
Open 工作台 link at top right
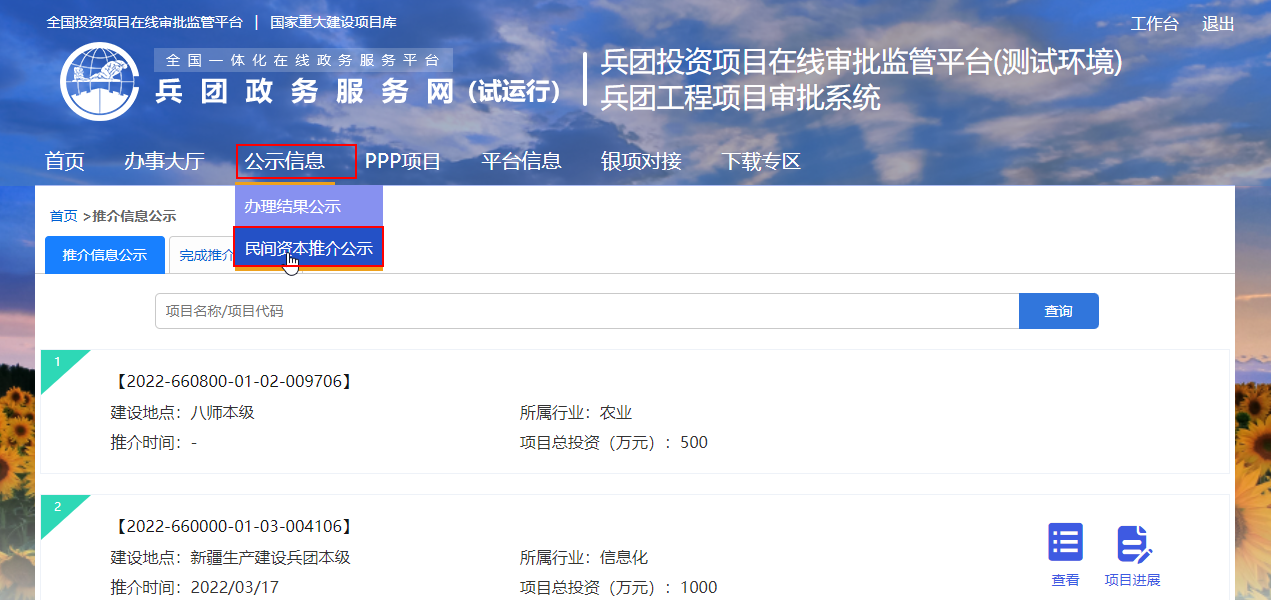click(1154, 24)
